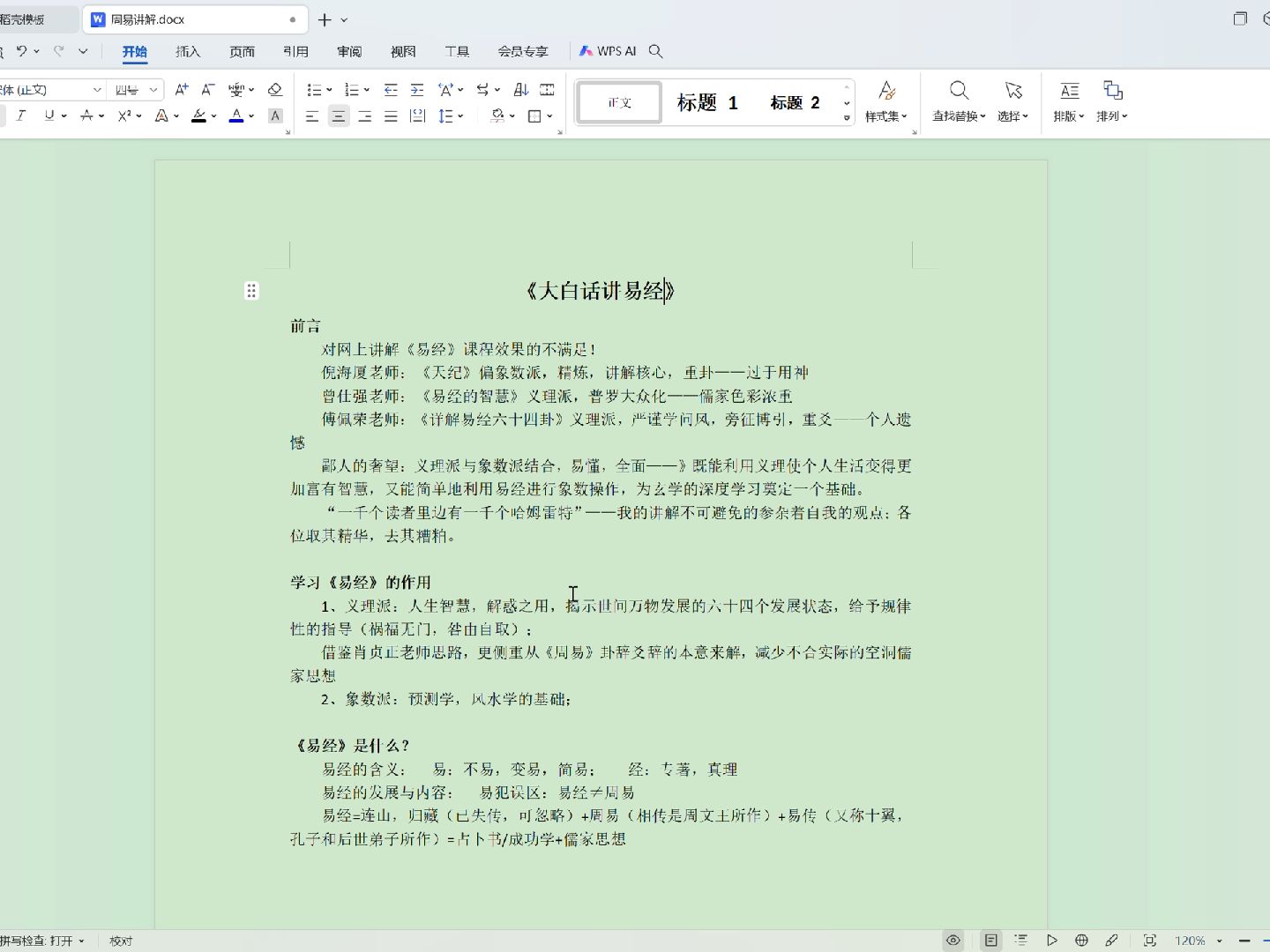This screenshot has width=1270, height=952.
Task: Open 排列 arrange dropdown
Action: (1112, 101)
